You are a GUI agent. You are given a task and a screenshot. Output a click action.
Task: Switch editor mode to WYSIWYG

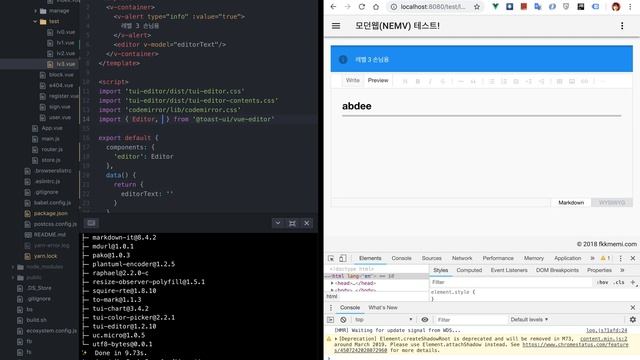pos(612,202)
